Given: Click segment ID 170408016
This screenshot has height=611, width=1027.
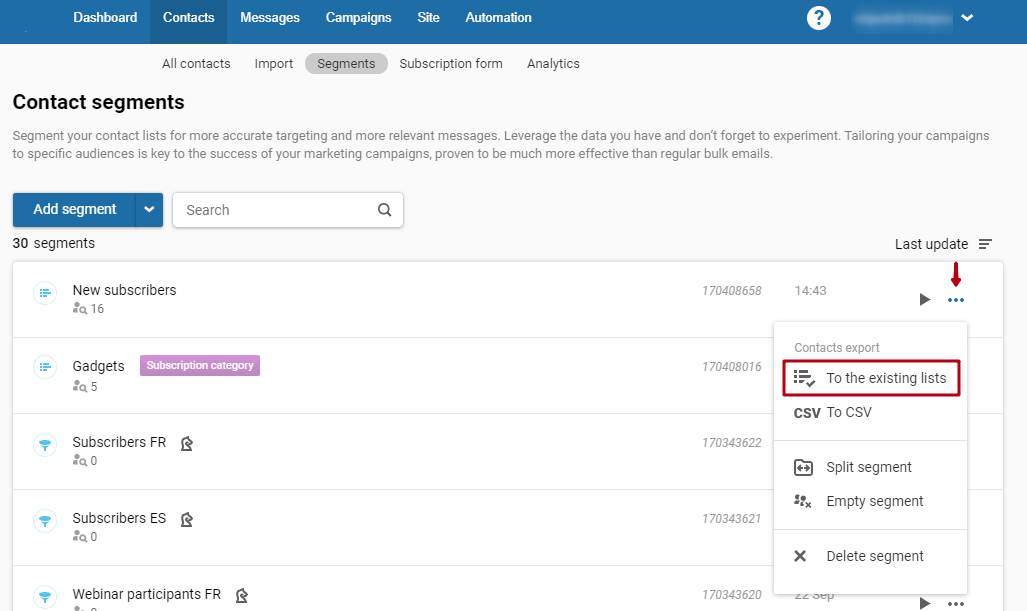Looking at the screenshot, I should coord(732,367).
